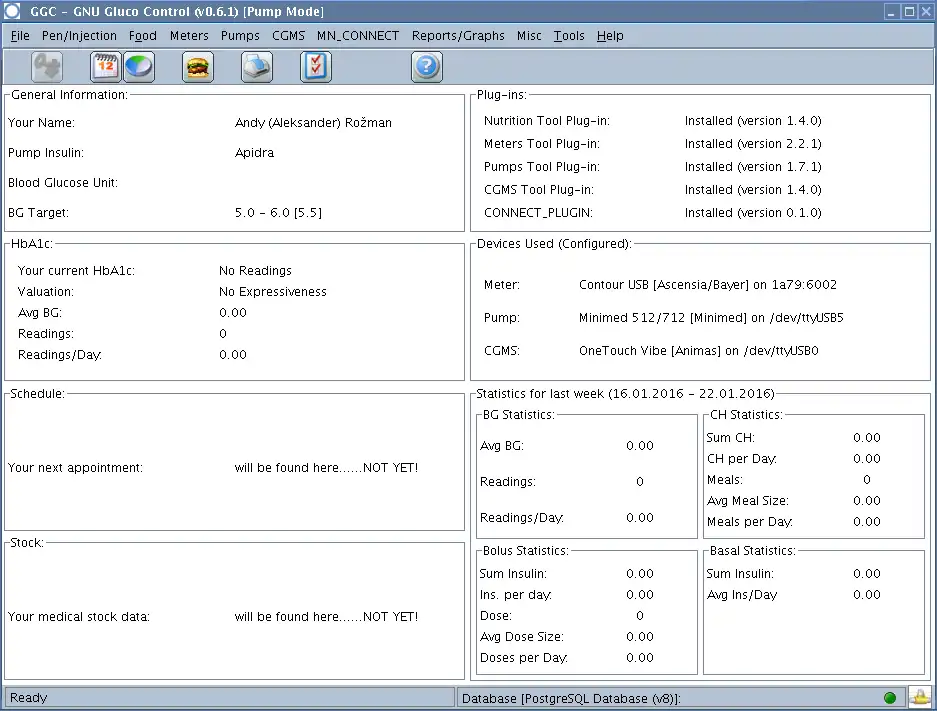Click the 'Ready' status bar text
937x711 pixels.
(28, 698)
